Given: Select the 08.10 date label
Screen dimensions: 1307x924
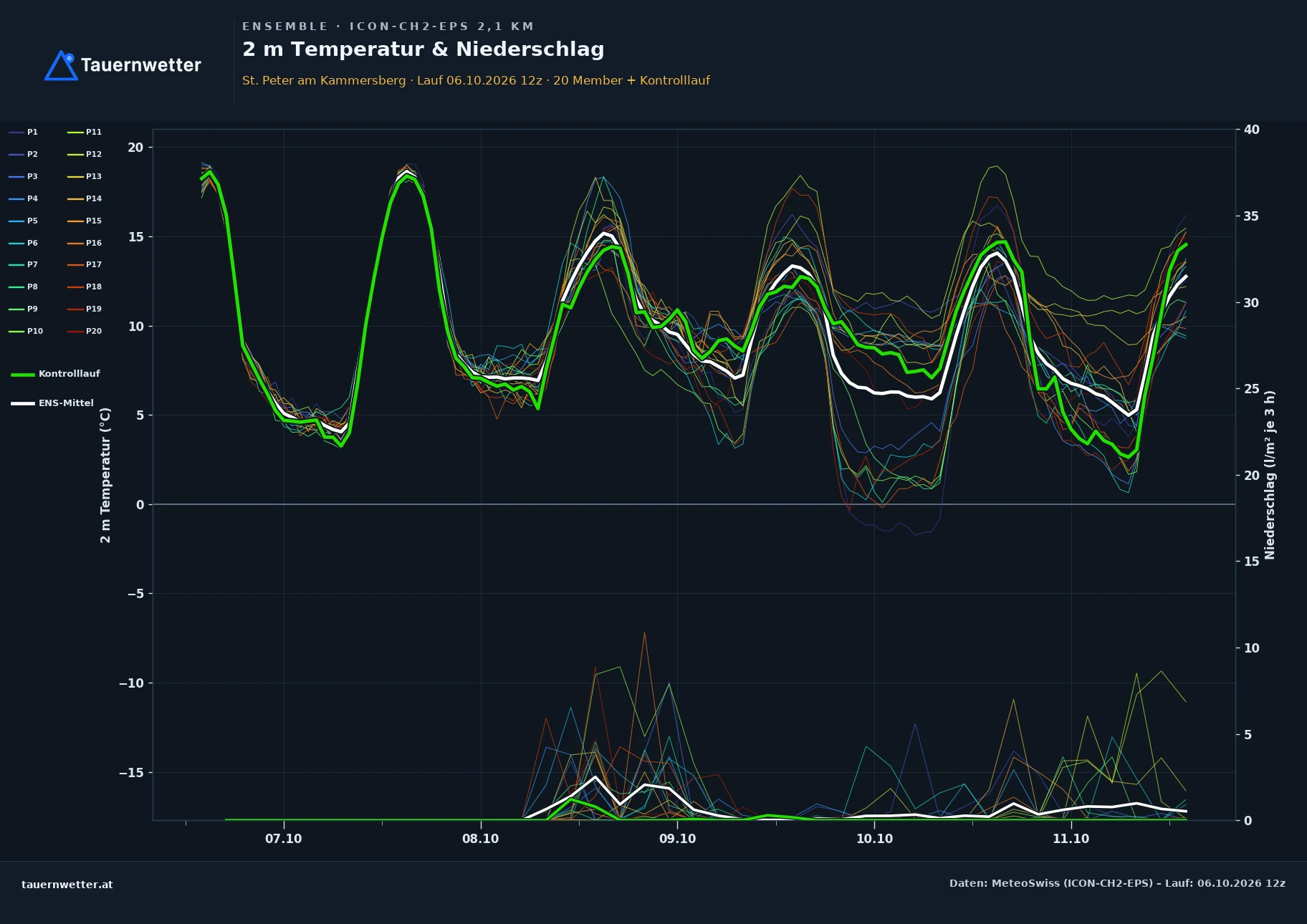Looking at the screenshot, I should (480, 839).
